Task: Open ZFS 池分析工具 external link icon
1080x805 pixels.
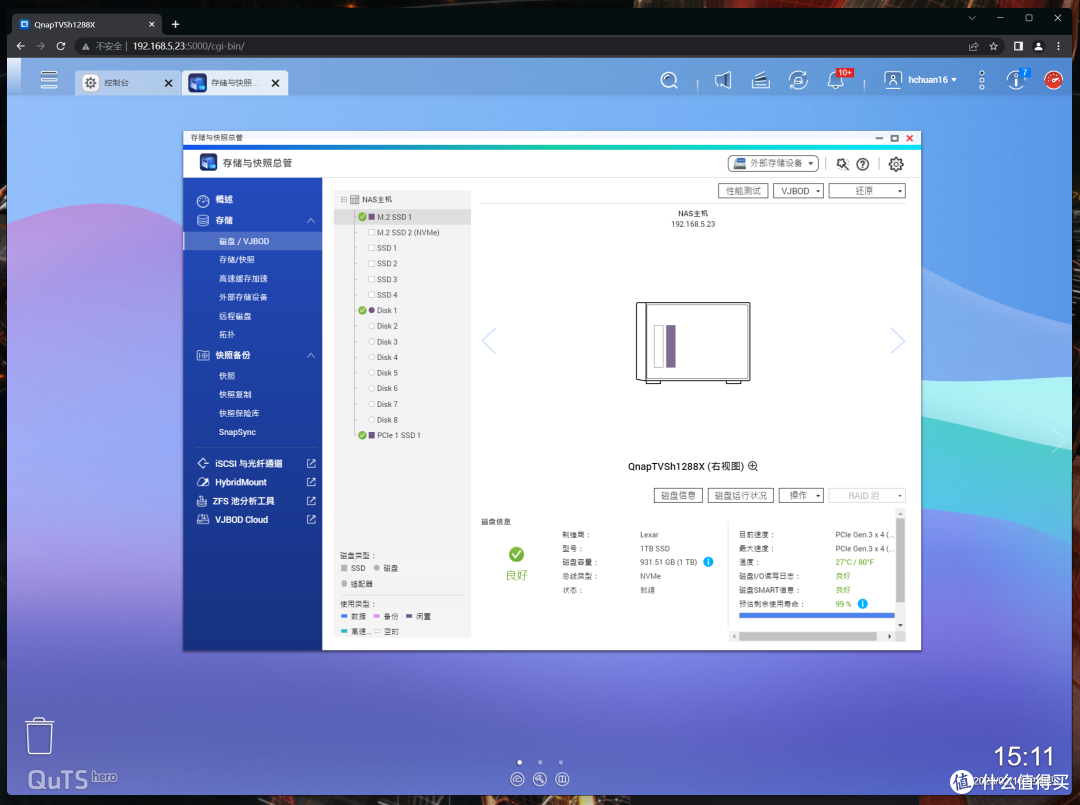Action: tap(311, 501)
